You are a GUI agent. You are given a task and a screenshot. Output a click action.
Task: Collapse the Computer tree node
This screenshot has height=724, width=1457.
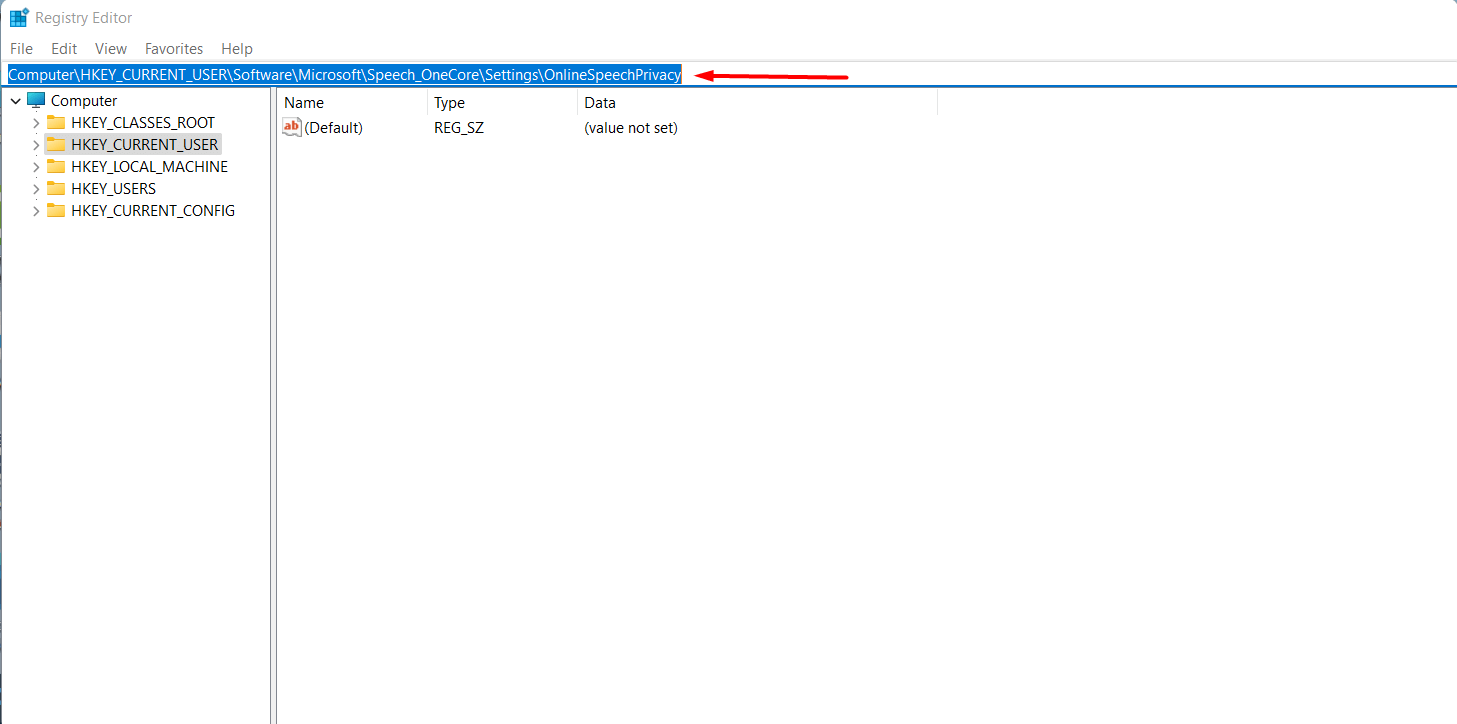coord(15,100)
